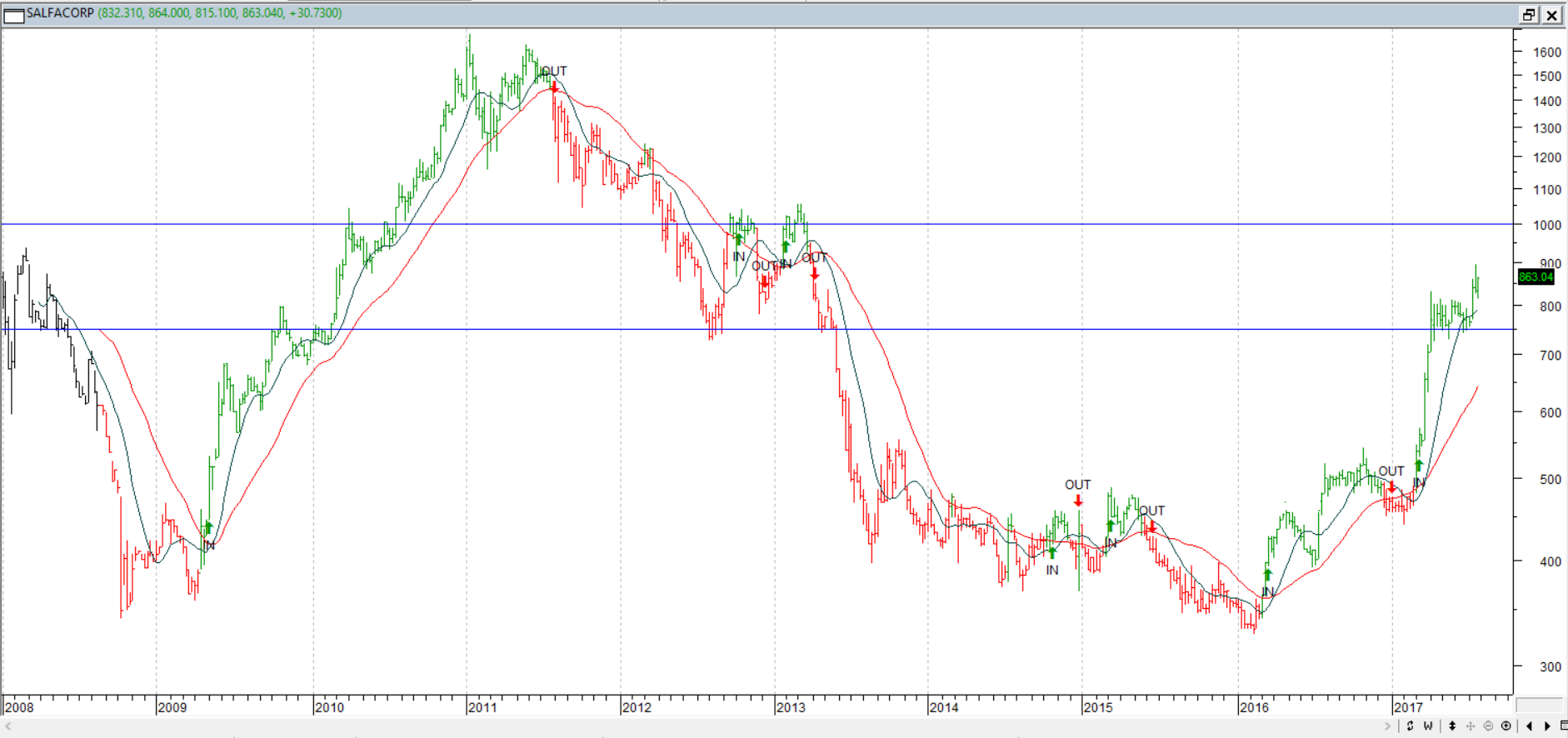
Task: Restore down the SALFACORP chart window
Action: point(1529,15)
